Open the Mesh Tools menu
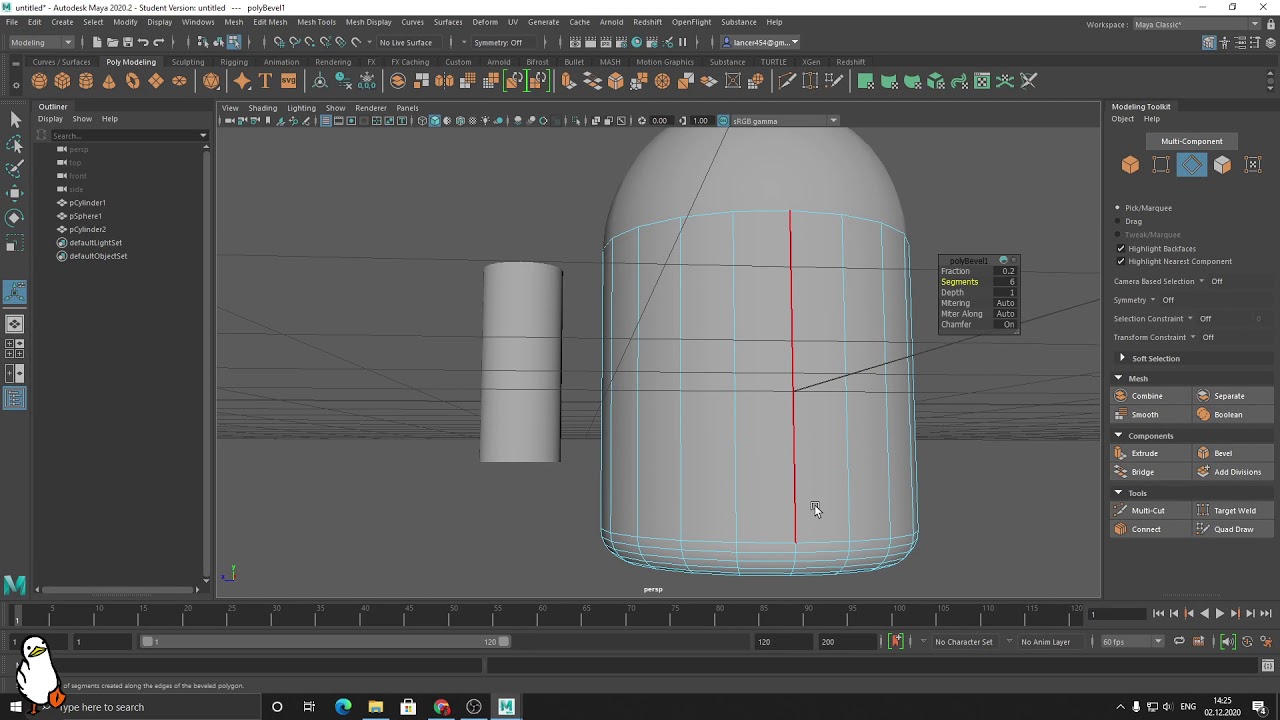This screenshot has height=720, width=1280. click(x=316, y=22)
